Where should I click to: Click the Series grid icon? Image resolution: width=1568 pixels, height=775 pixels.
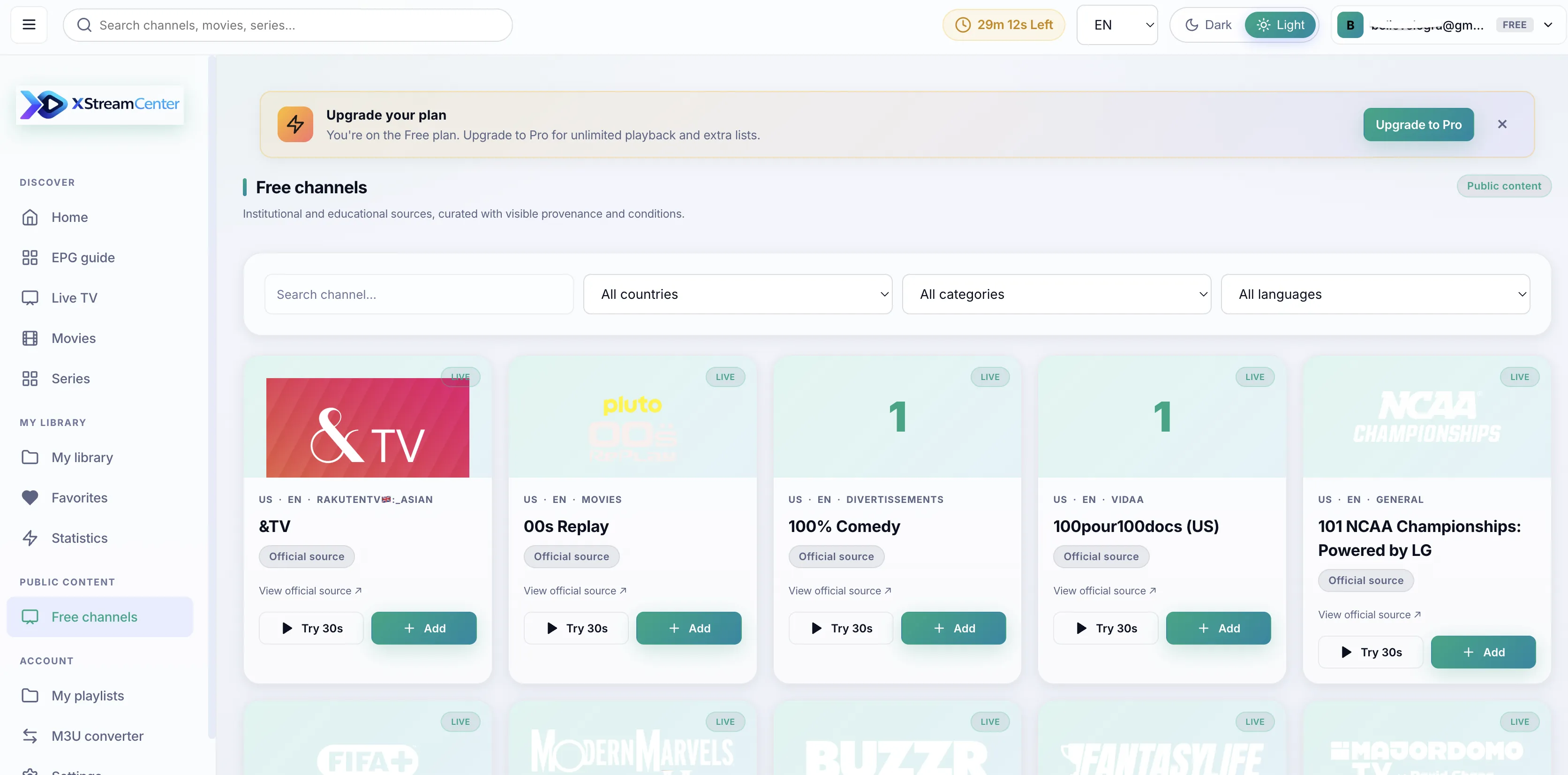[x=30, y=378]
